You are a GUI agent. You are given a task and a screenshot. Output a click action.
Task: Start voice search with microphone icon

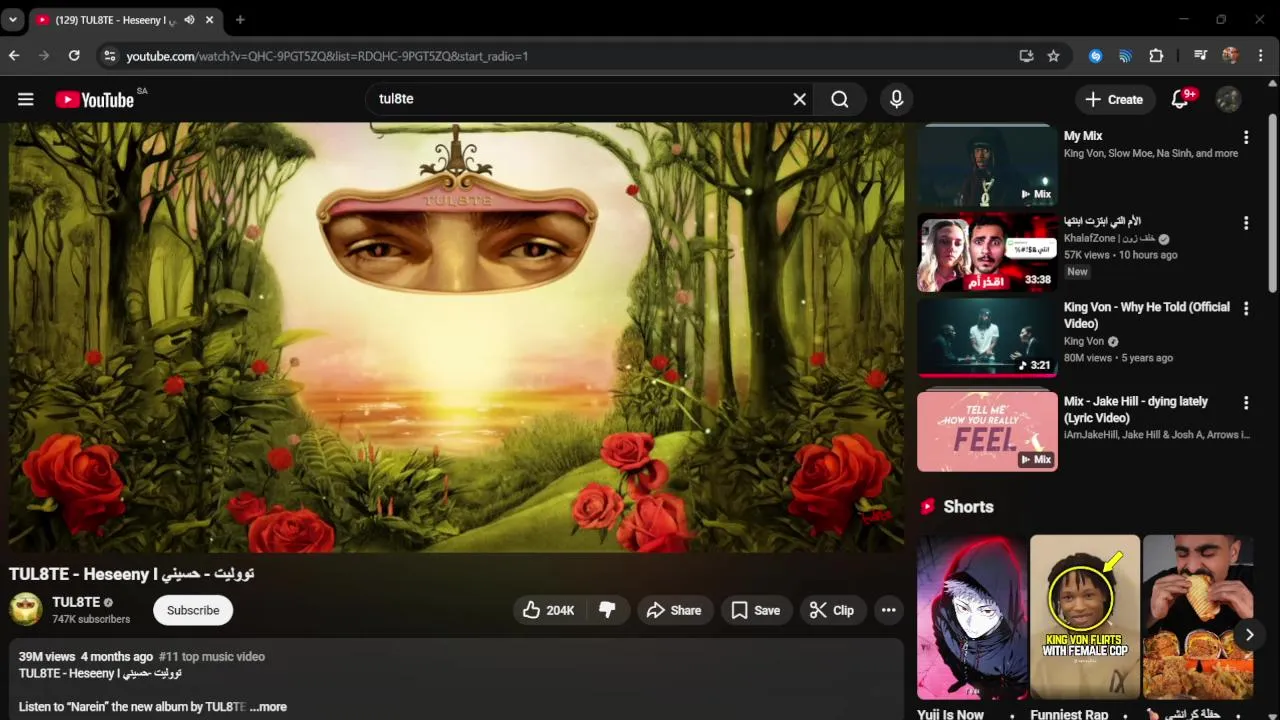coord(897,99)
